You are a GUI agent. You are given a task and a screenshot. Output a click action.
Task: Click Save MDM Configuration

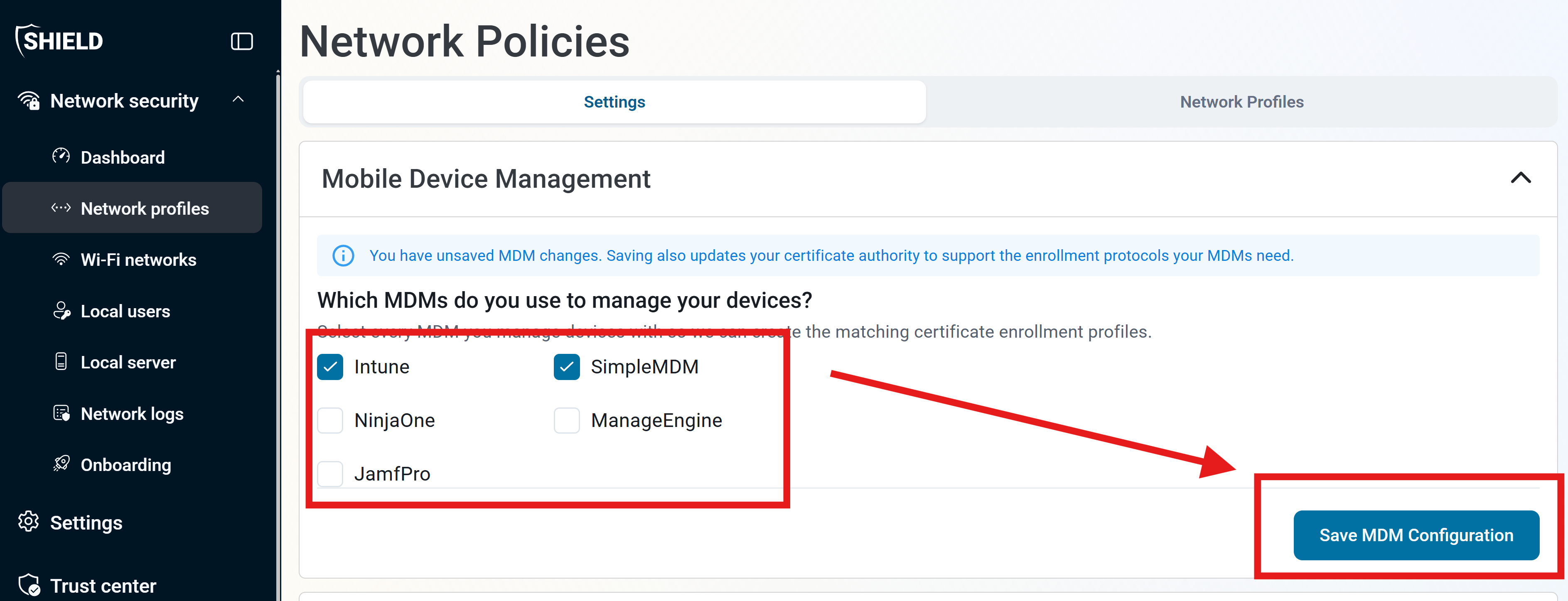(1416, 535)
